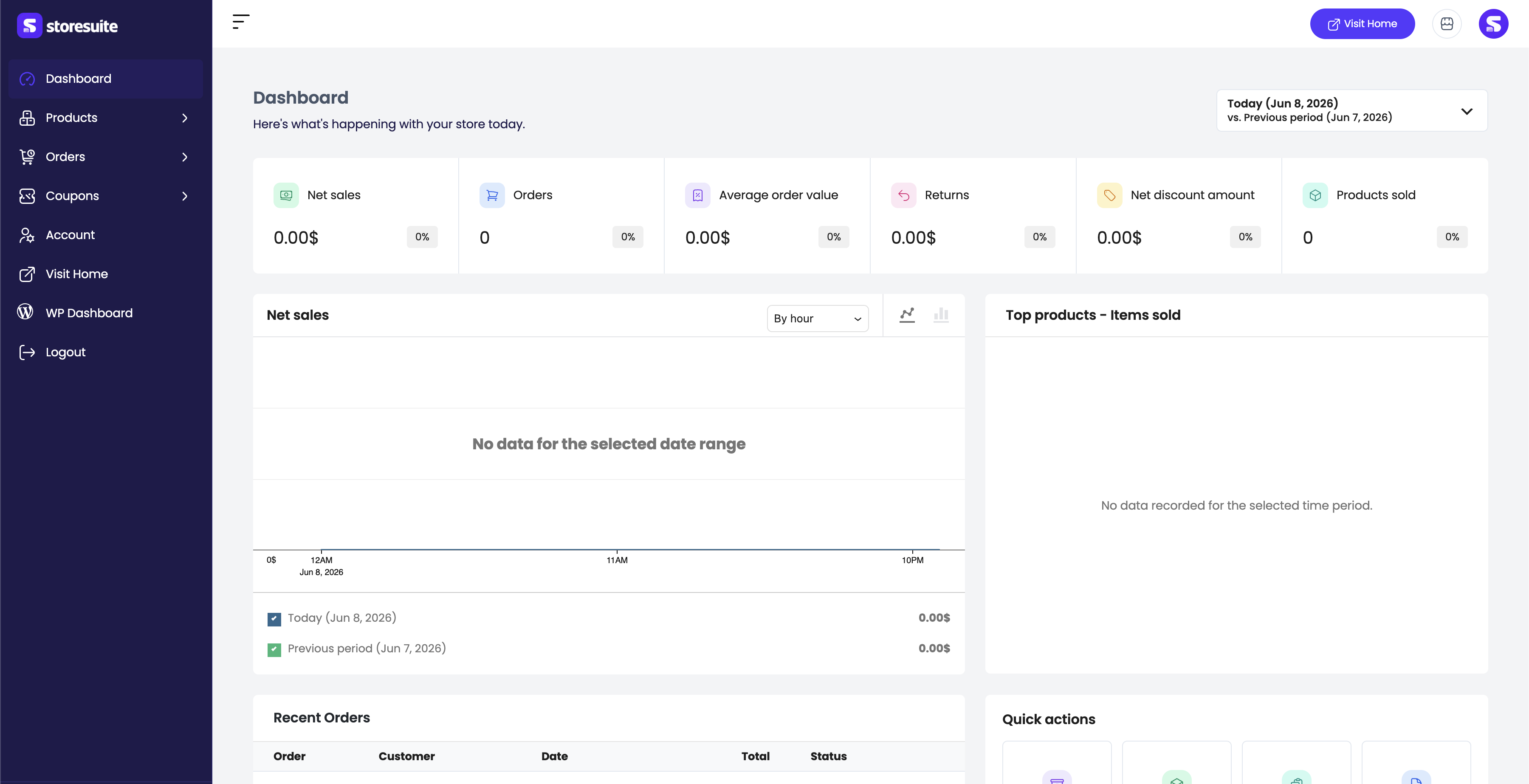
Task: Click the 10PM chart axis label
Action: tap(912, 560)
